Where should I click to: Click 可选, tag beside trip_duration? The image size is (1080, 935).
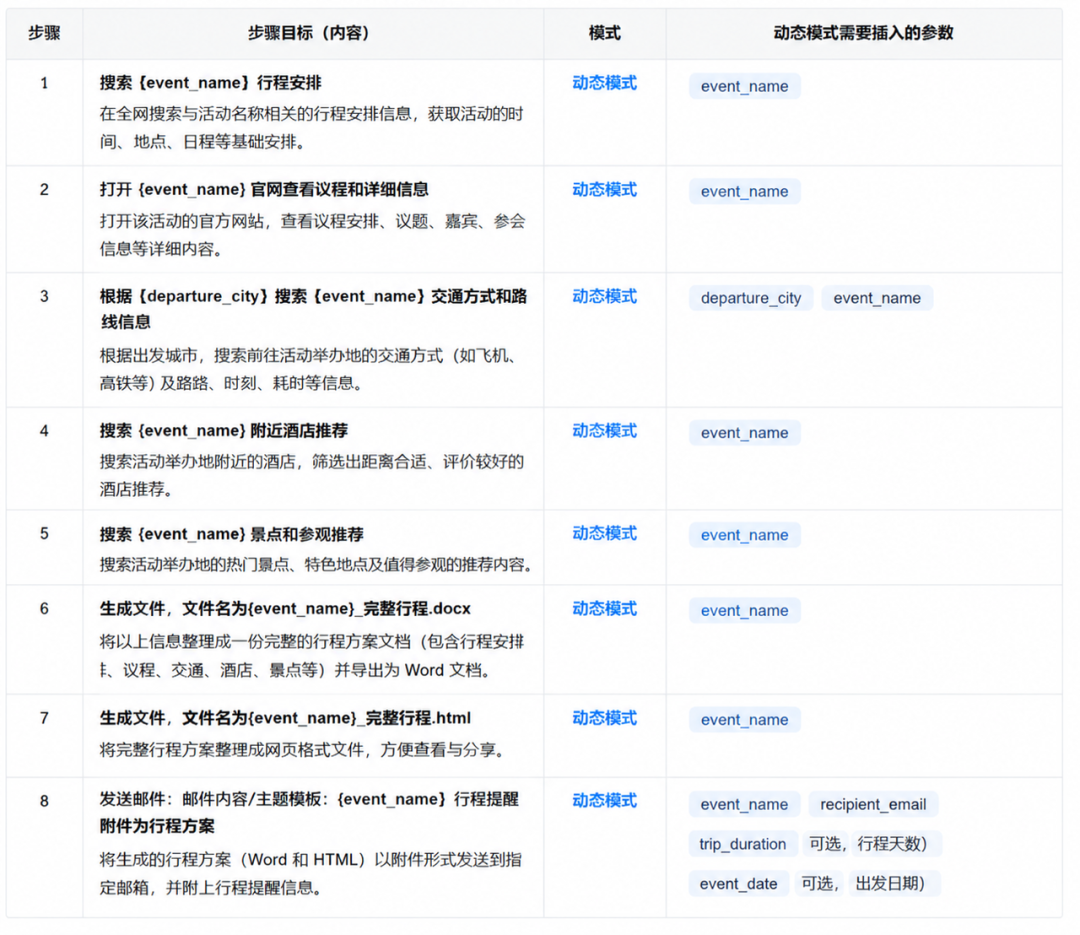coord(825,844)
